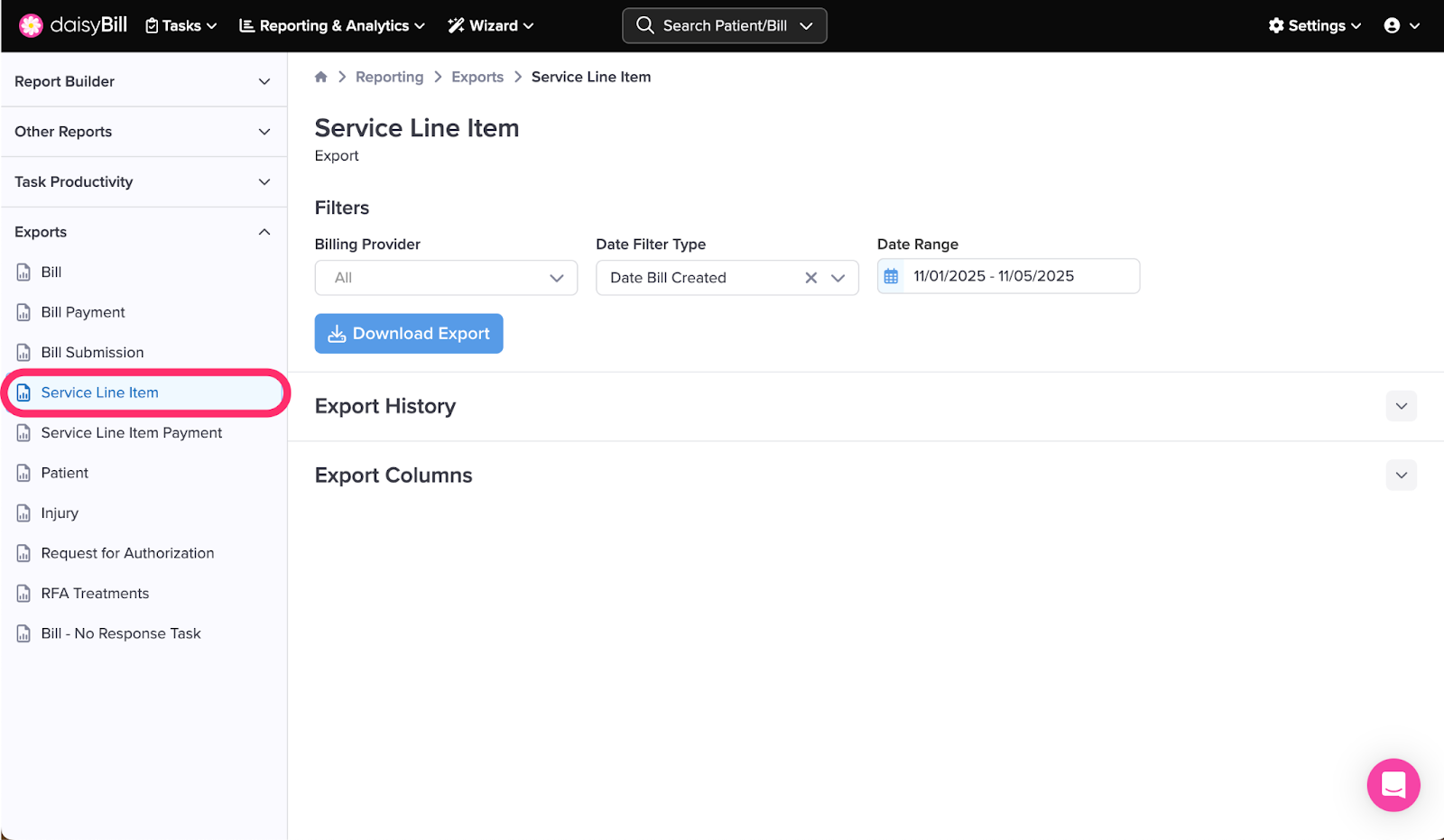Open the Tasks menu

[181, 25]
